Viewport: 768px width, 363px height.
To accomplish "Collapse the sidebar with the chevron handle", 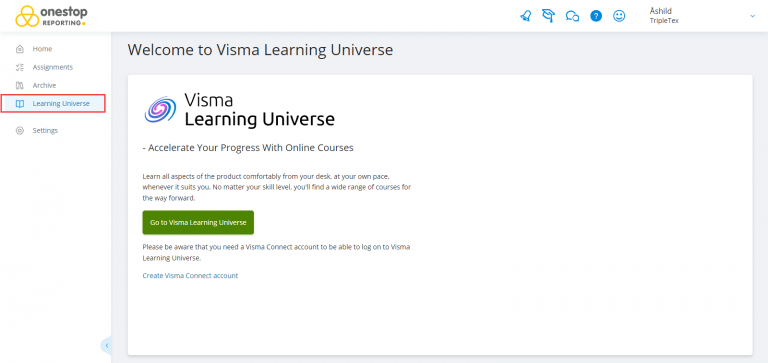I will pos(106,345).
